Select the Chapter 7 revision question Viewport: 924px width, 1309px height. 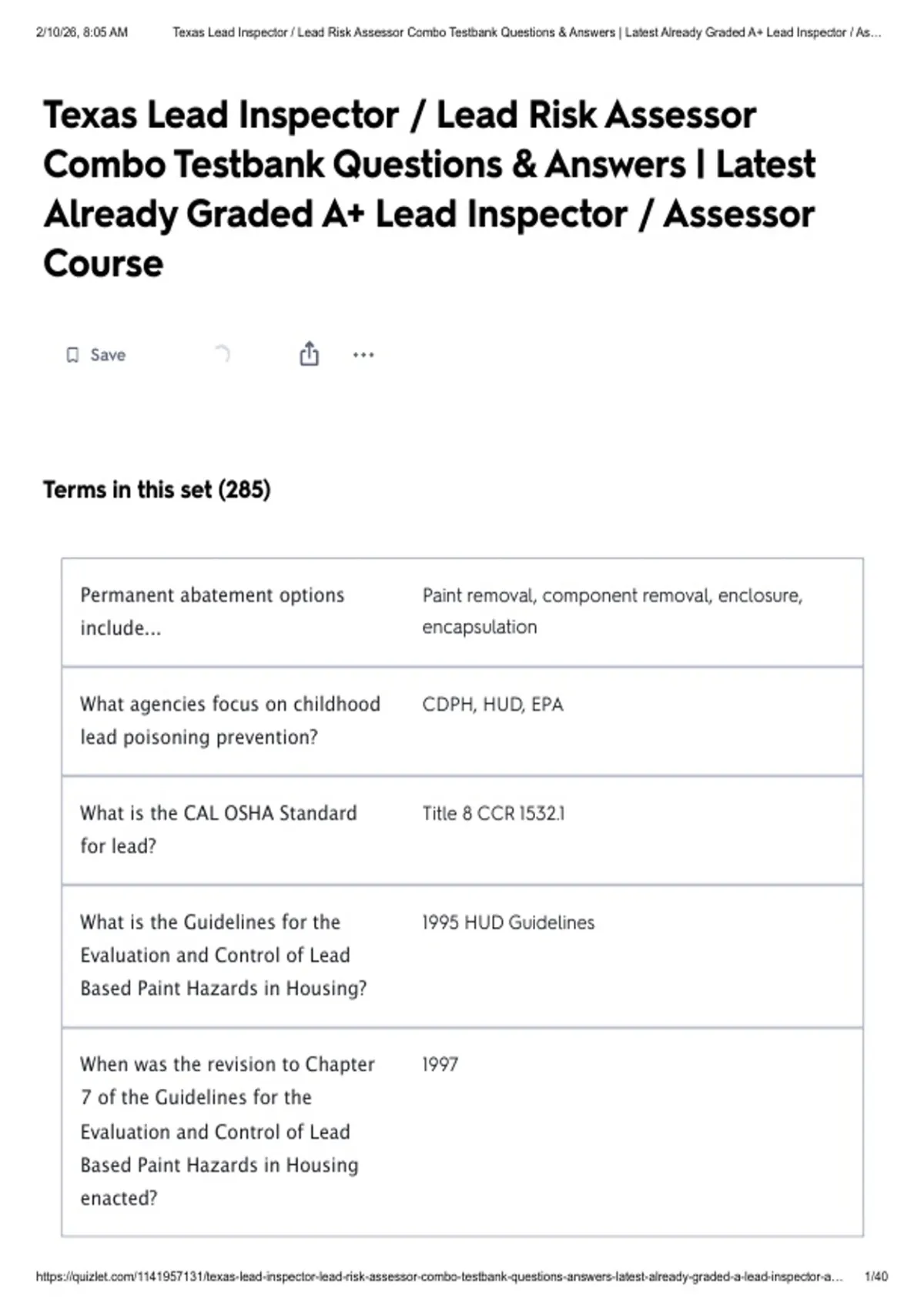(x=227, y=1131)
